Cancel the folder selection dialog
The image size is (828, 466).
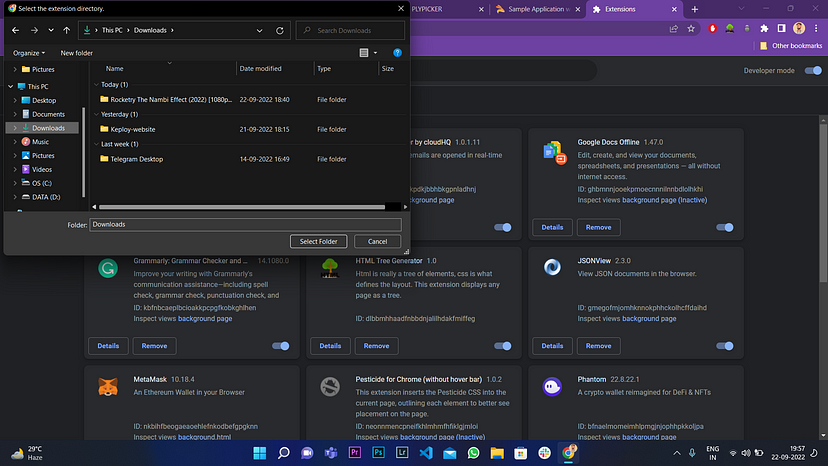coord(377,241)
